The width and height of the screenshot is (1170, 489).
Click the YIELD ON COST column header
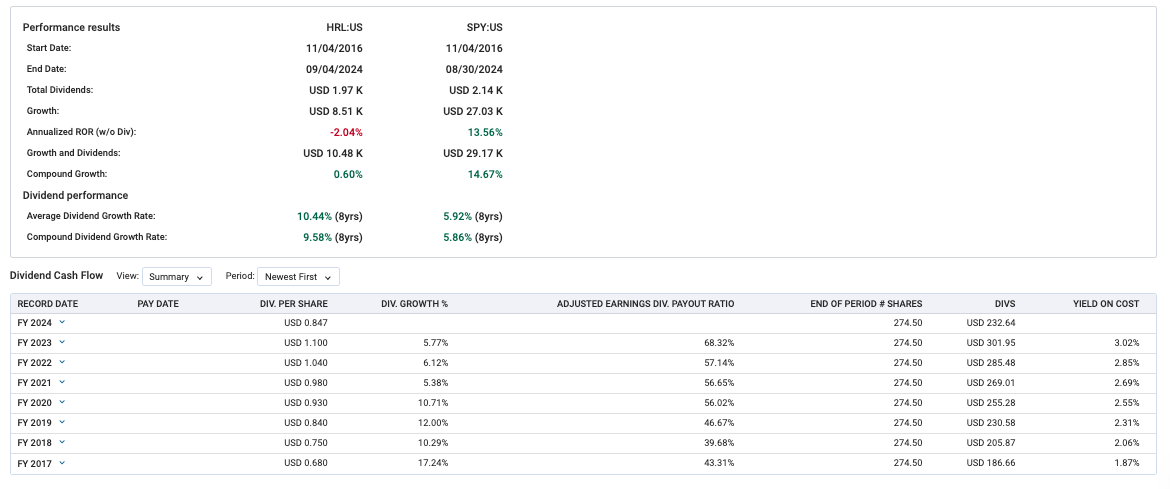pyautogui.click(x=1105, y=303)
